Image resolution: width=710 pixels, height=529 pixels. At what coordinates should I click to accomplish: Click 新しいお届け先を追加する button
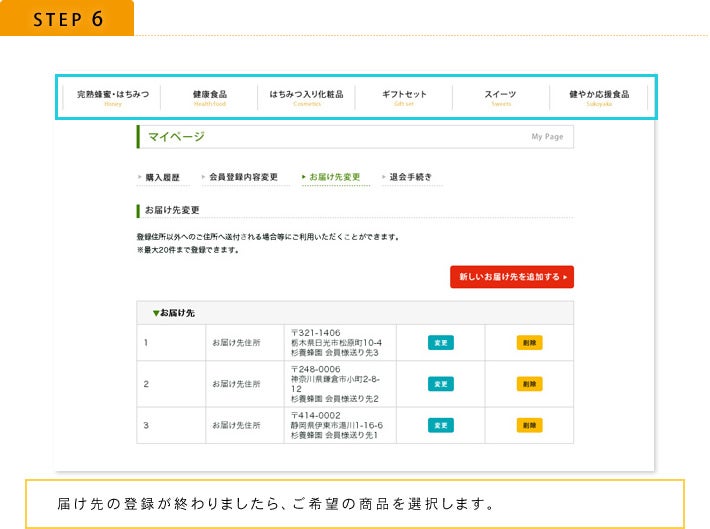click(512, 276)
